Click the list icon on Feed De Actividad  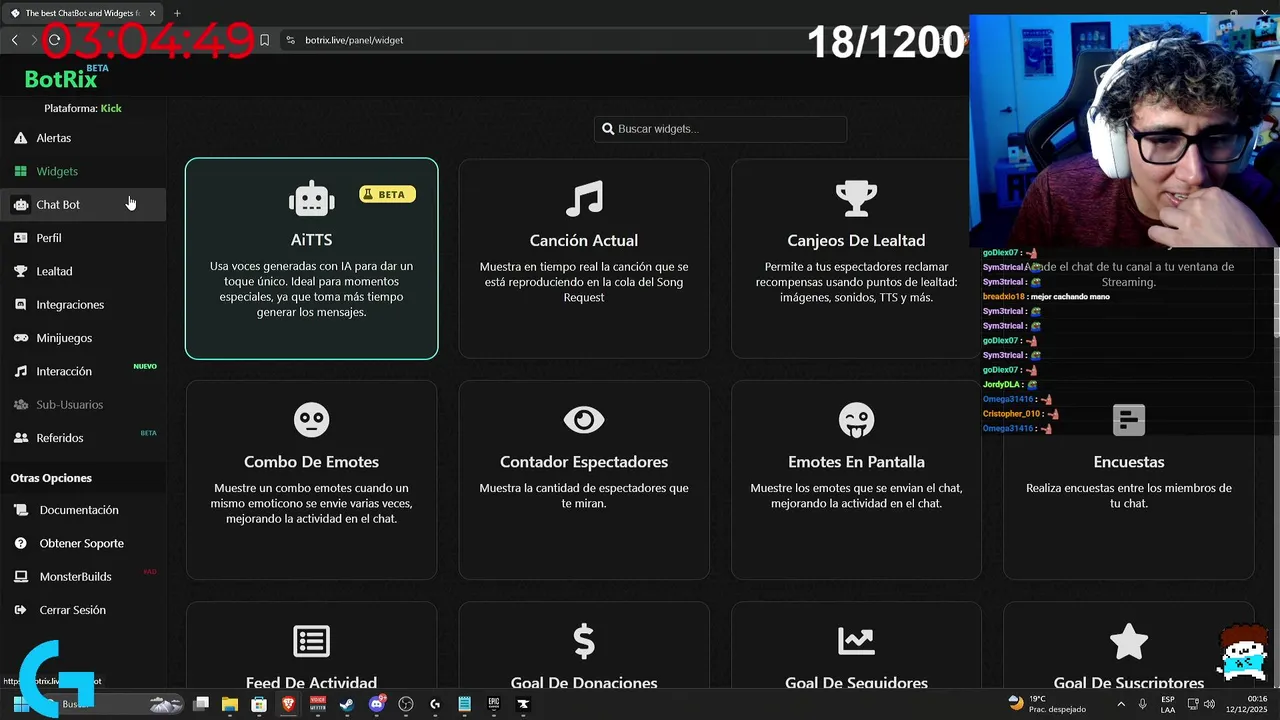pos(311,641)
